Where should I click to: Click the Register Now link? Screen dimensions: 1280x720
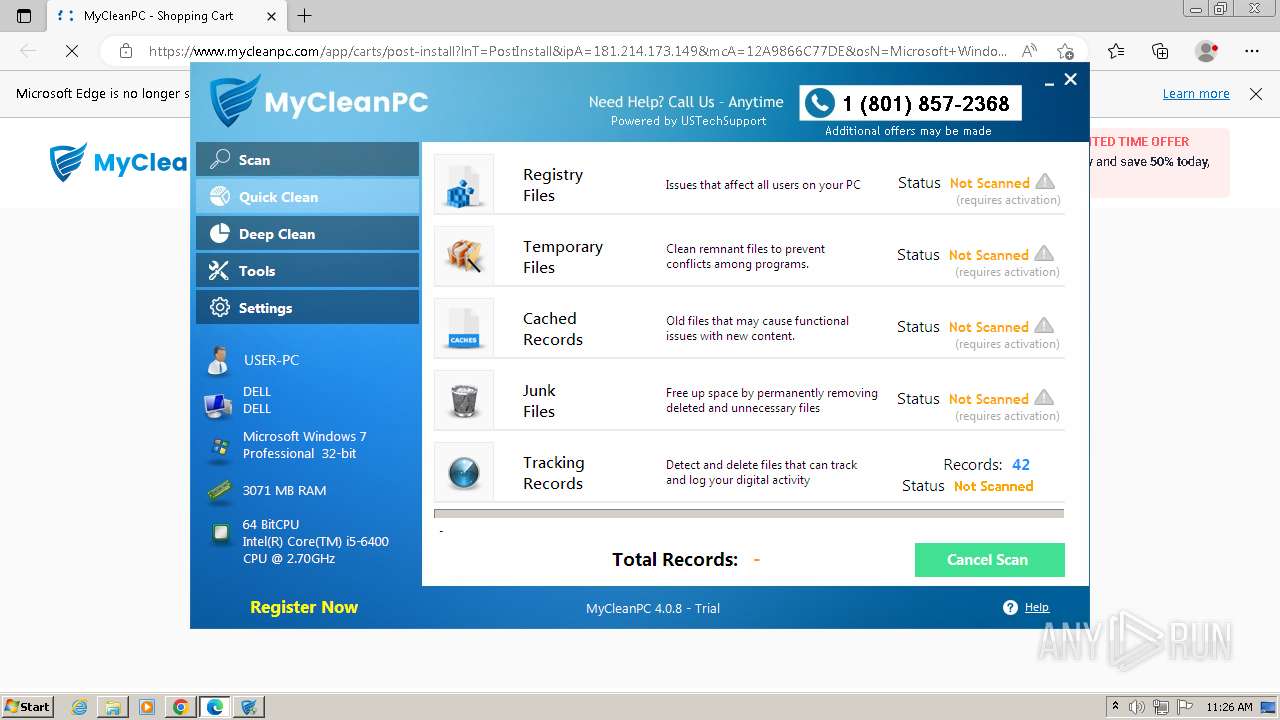point(304,607)
